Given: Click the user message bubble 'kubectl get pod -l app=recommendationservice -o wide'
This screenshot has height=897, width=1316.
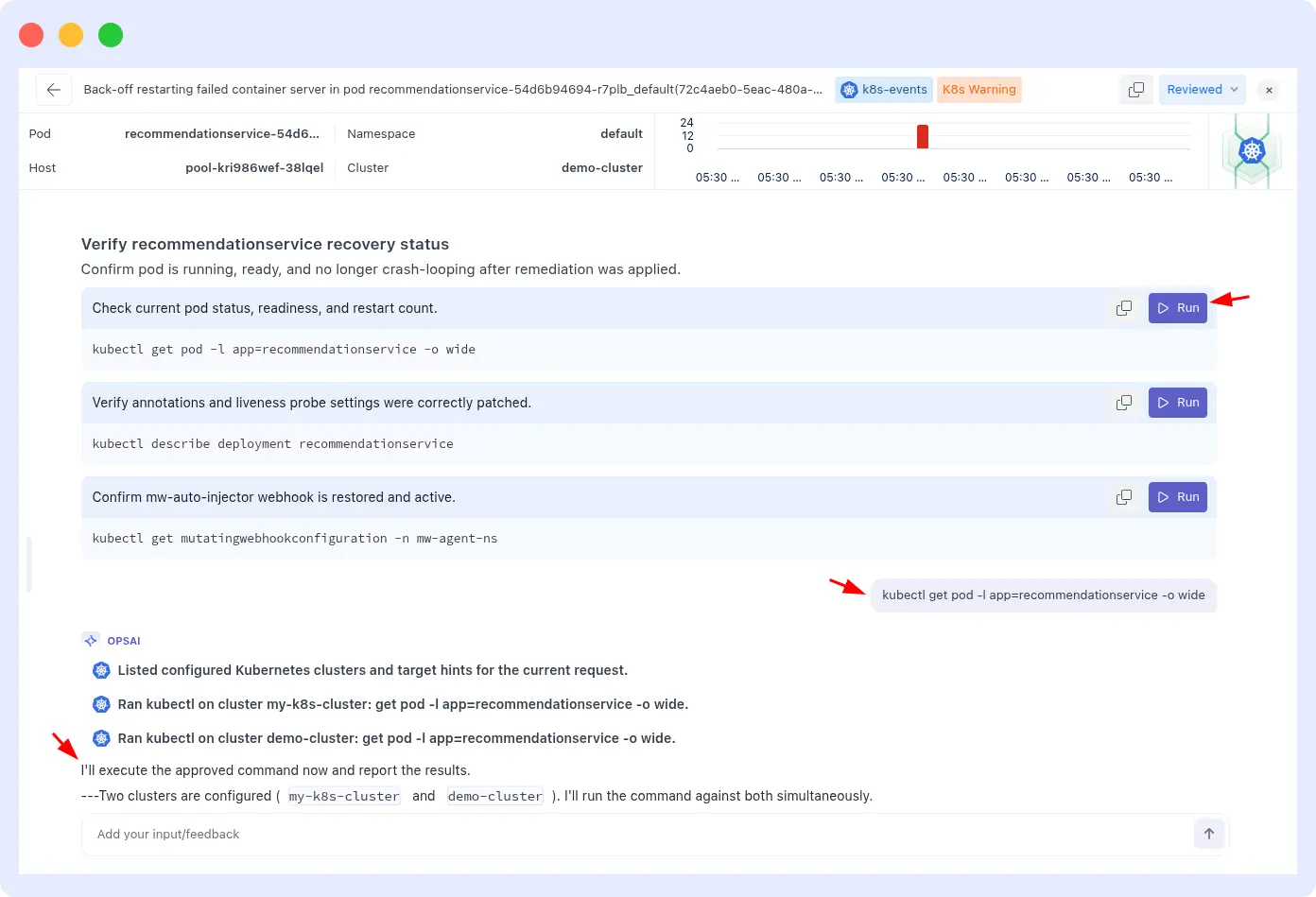Looking at the screenshot, I should 1044,595.
